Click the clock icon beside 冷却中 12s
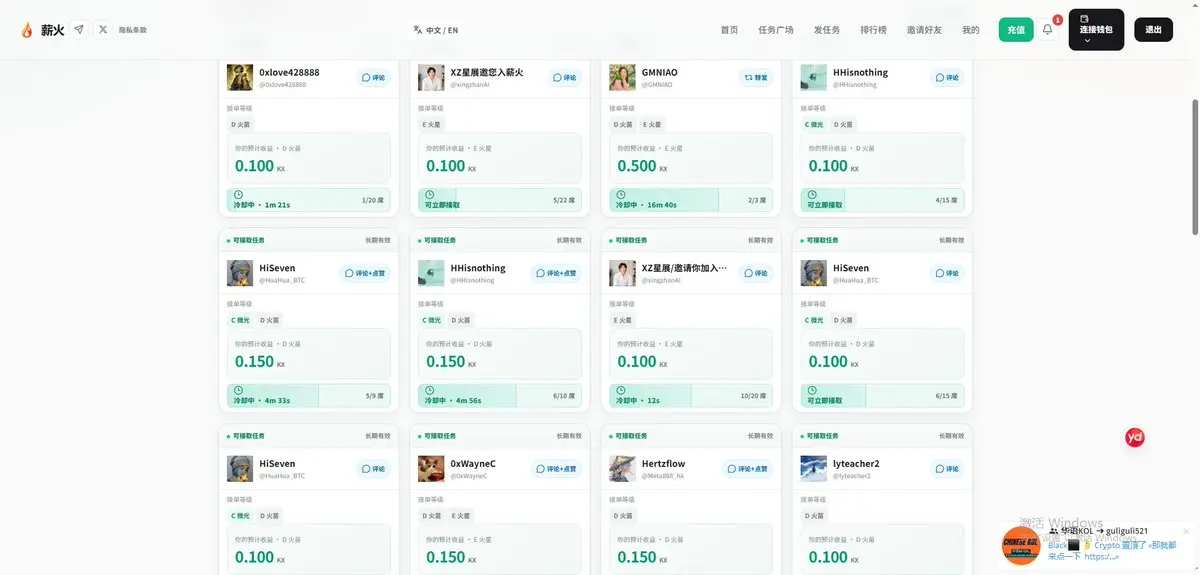Screen dimensions: 1200x575 coord(621,390)
